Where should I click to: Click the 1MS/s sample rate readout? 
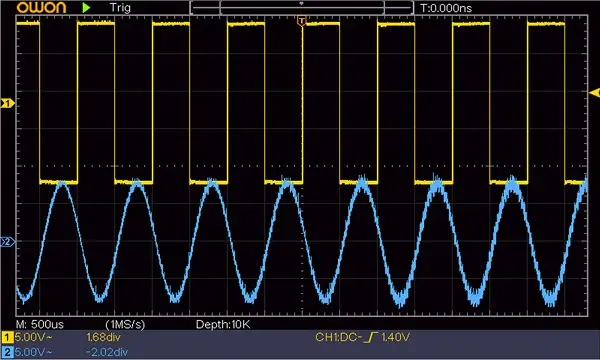[125, 324]
